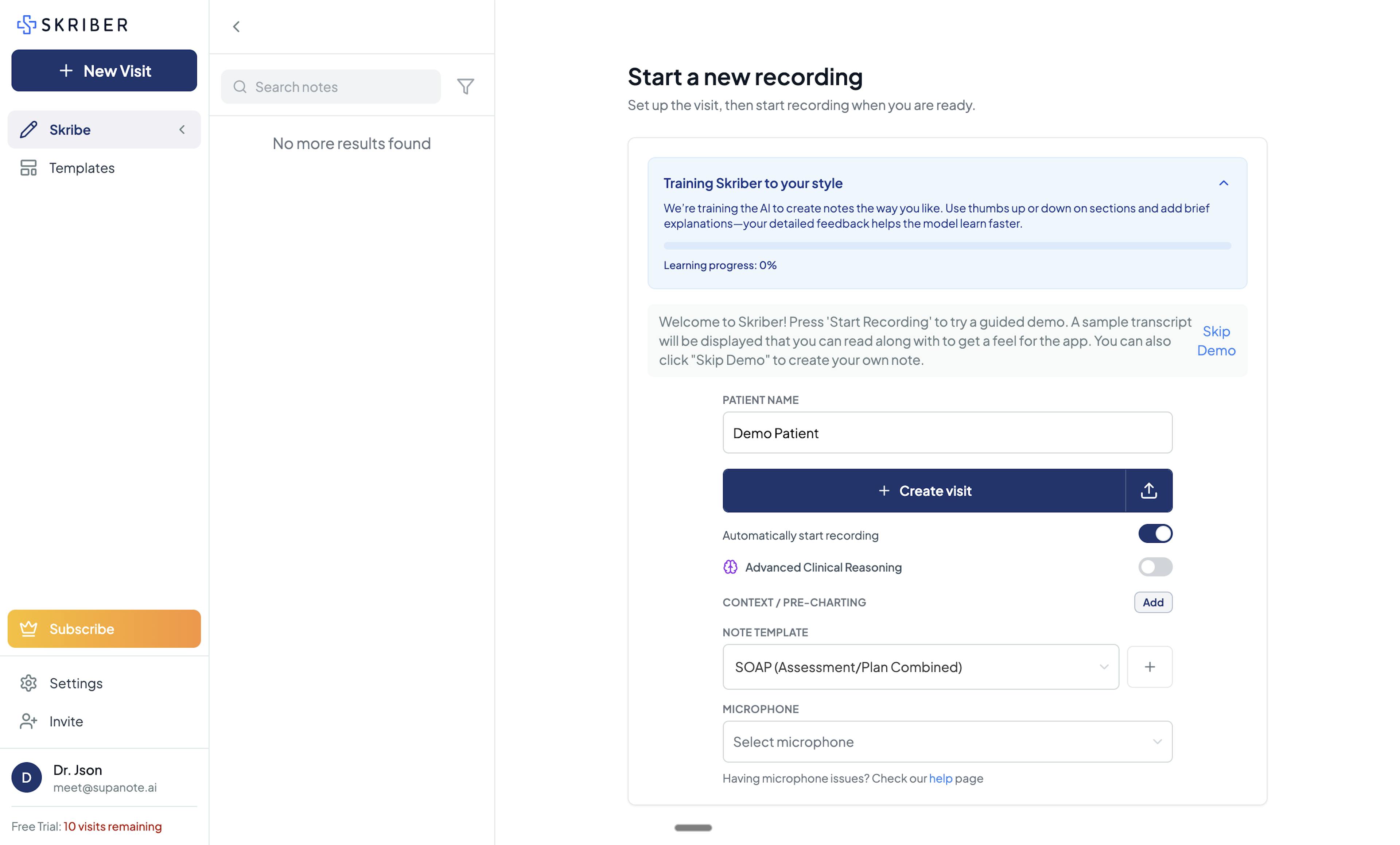Click the New Visit button
Image resolution: width=1400 pixels, height=845 pixels.
point(104,70)
